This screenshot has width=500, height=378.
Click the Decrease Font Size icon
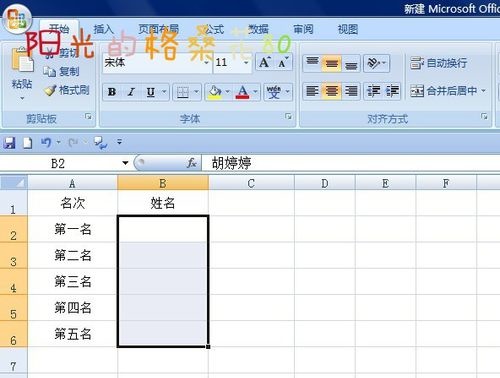pos(283,62)
